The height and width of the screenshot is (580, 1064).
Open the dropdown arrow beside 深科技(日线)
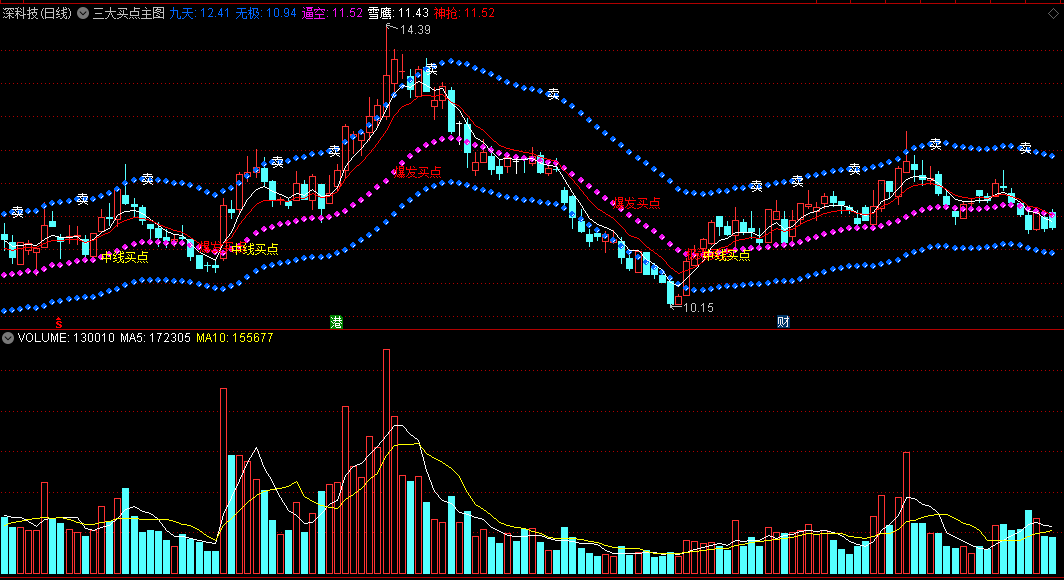coord(83,13)
